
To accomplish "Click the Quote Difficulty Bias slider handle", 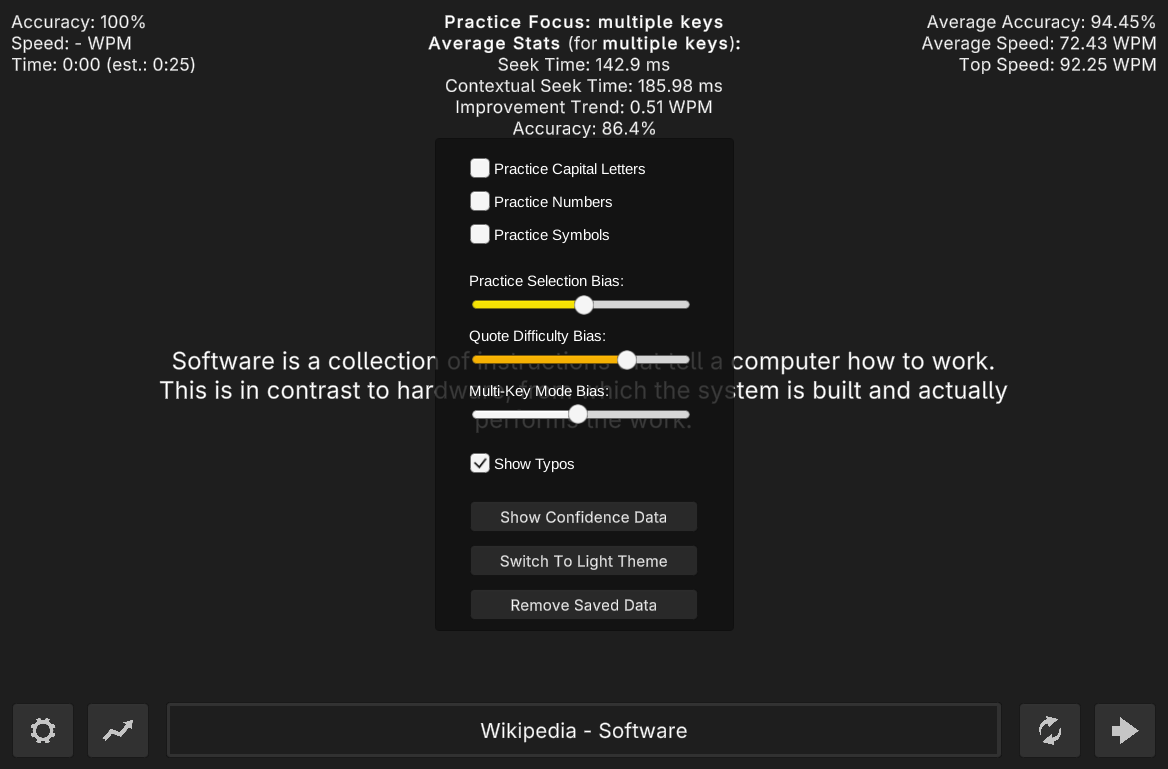I will click(x=627, y=359).
